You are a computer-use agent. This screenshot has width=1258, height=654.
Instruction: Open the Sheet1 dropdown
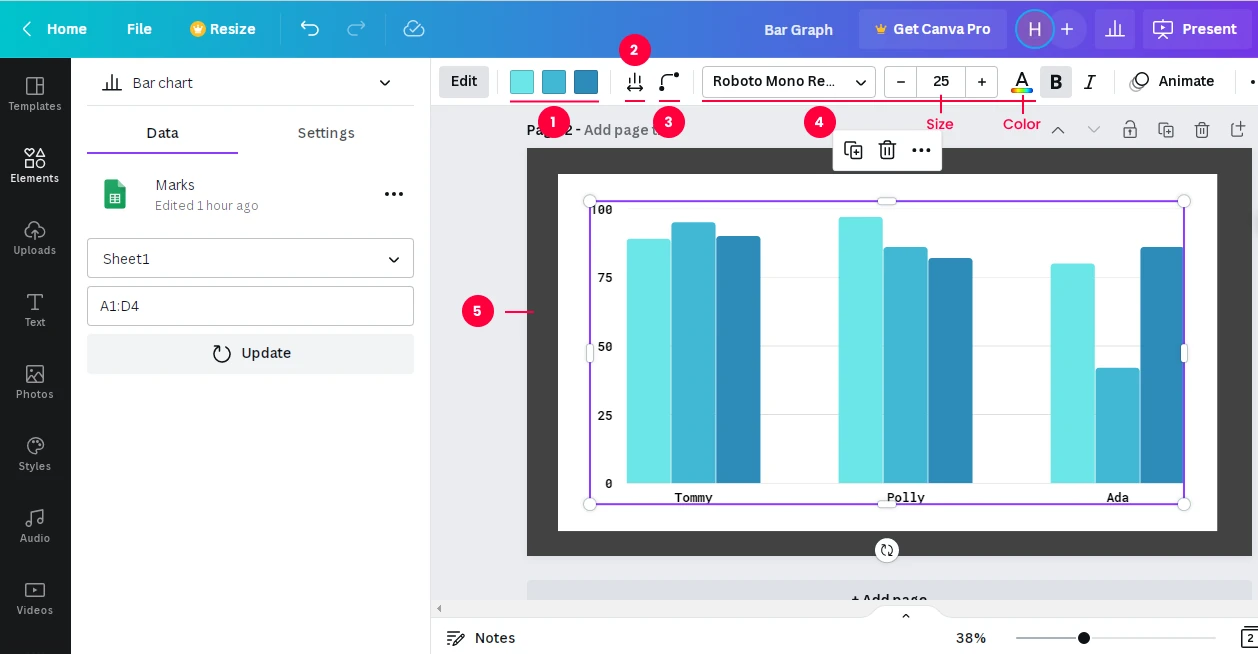point(250,259)
